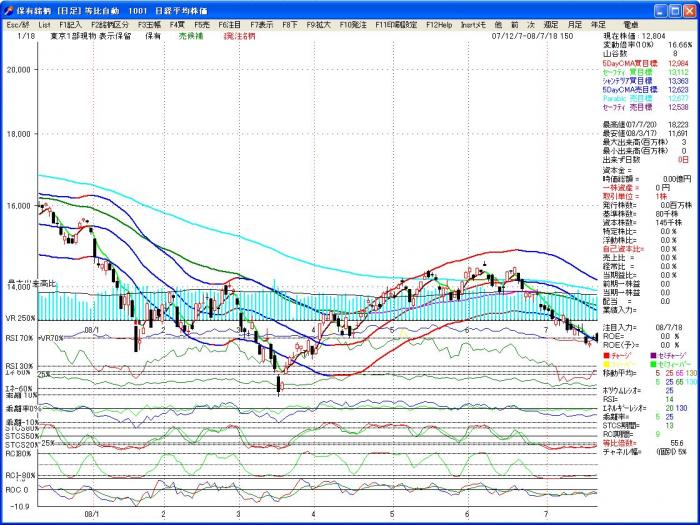Open the F11印刷設定 print settings

click(x=396, y=25)
